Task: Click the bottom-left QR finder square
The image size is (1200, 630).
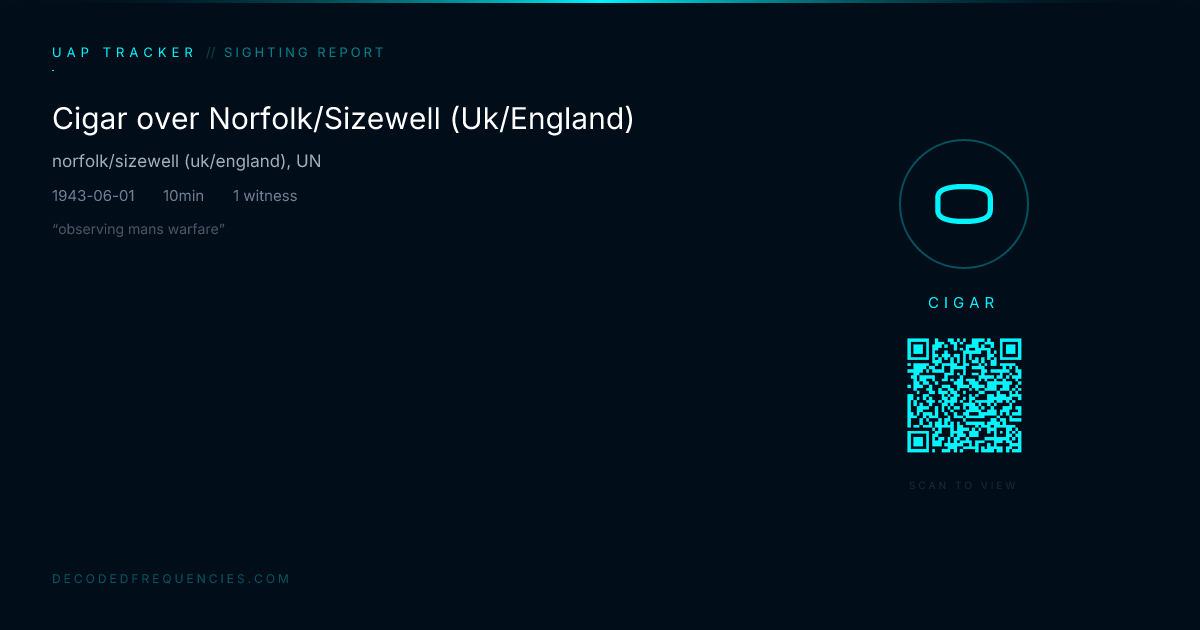Action: point(919,441)
